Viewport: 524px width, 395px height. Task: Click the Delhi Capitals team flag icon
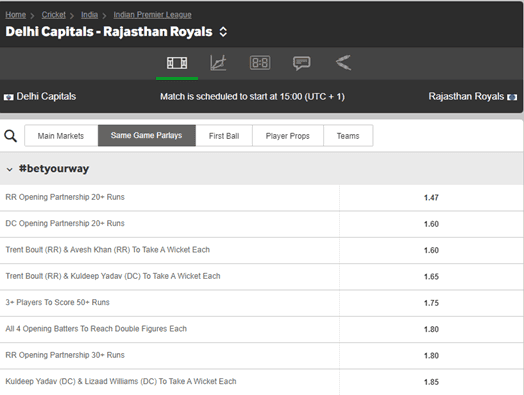pyautogui.click(x=8, y=97)
